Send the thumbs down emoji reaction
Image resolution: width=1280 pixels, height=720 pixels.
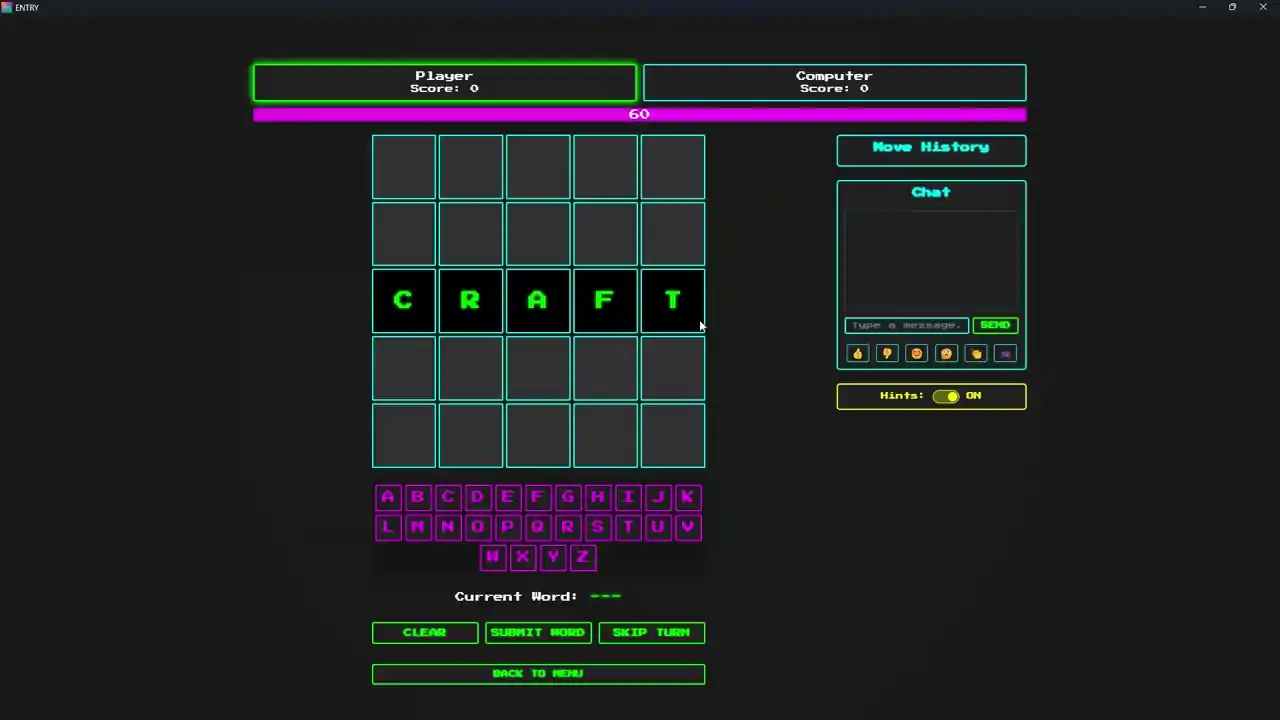point(887,353)
